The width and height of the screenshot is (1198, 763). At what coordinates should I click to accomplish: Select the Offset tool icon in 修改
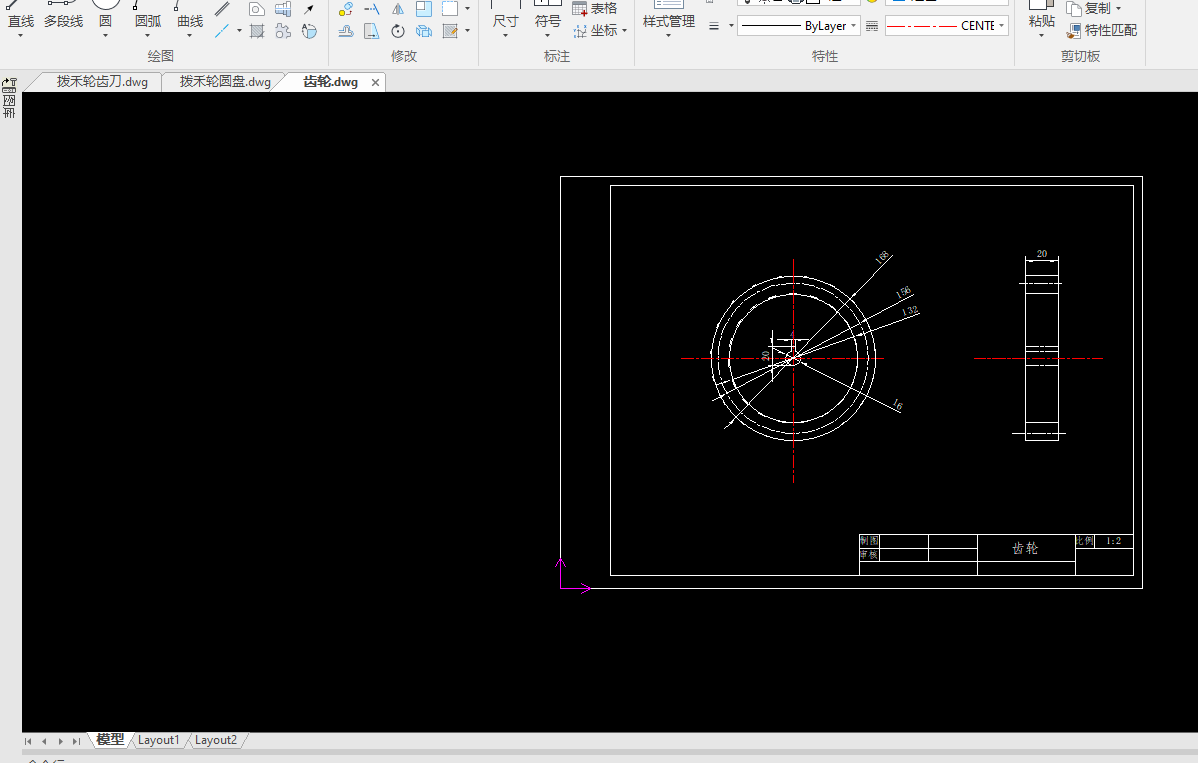pyautogui.click(x=346, y=32)
